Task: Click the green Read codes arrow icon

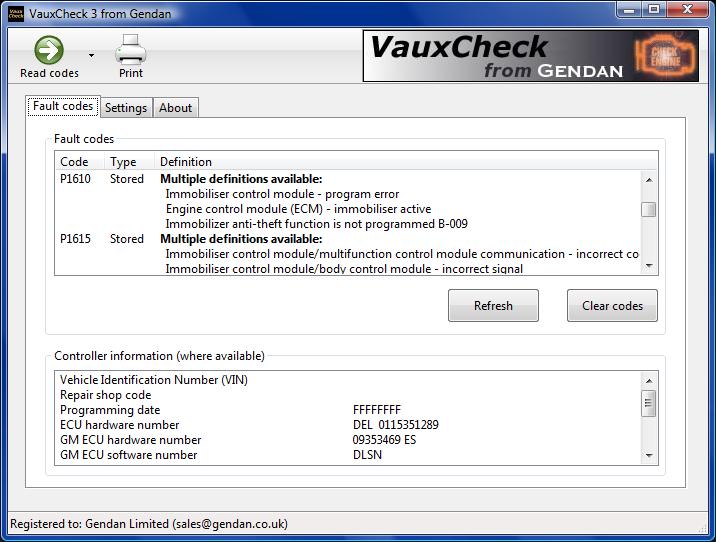Action: 49,50
